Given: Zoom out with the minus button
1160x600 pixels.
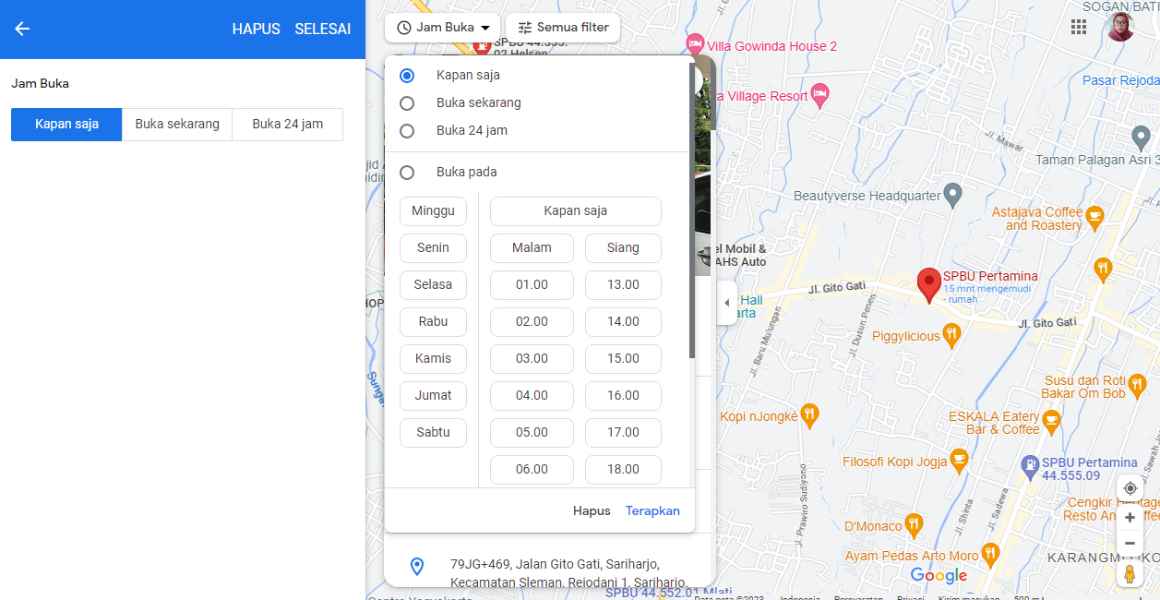Looking at the screenshot, I should [x=1130, y=545].
